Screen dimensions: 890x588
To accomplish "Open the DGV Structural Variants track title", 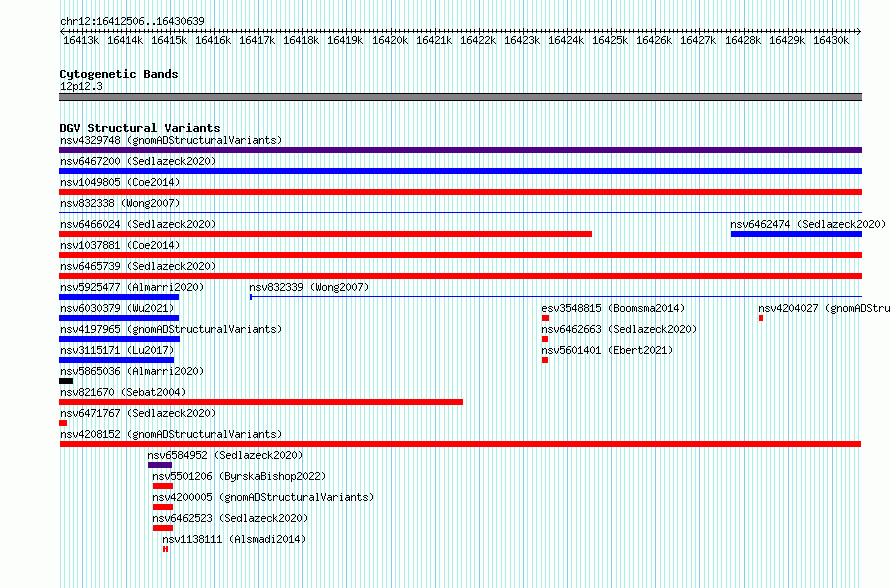I will click(x=140, y=128).
